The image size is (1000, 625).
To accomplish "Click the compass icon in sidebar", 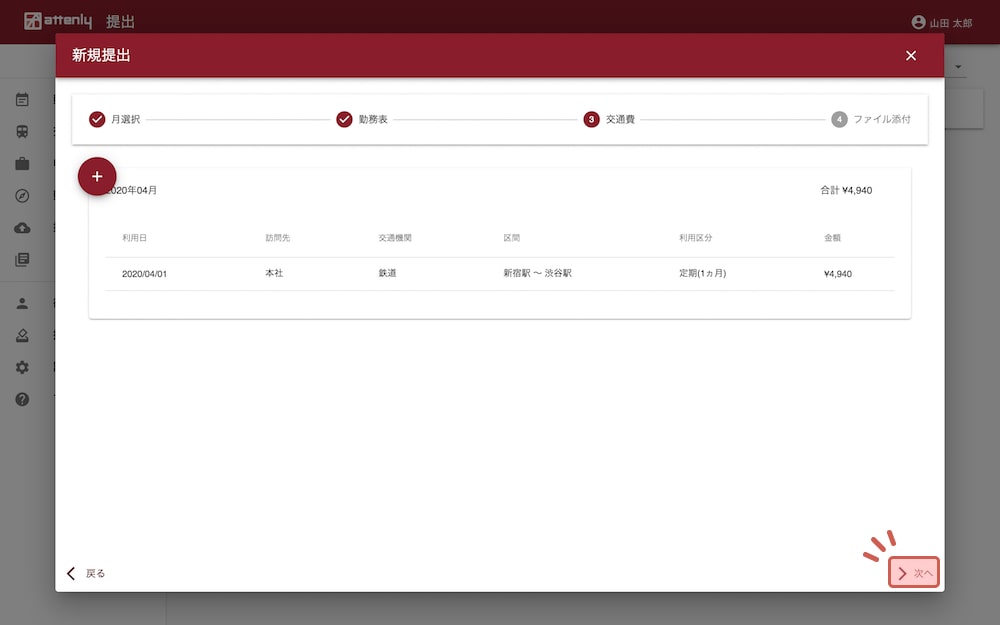I will pos(22,196).
